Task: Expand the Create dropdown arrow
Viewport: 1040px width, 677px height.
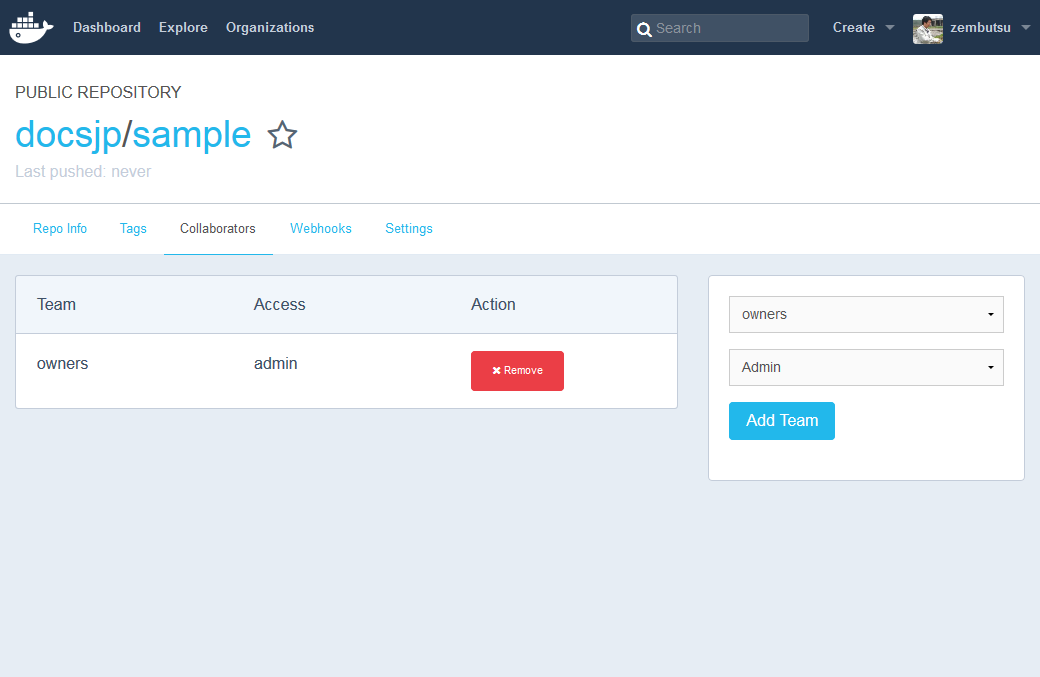Action: pos(890,28)
